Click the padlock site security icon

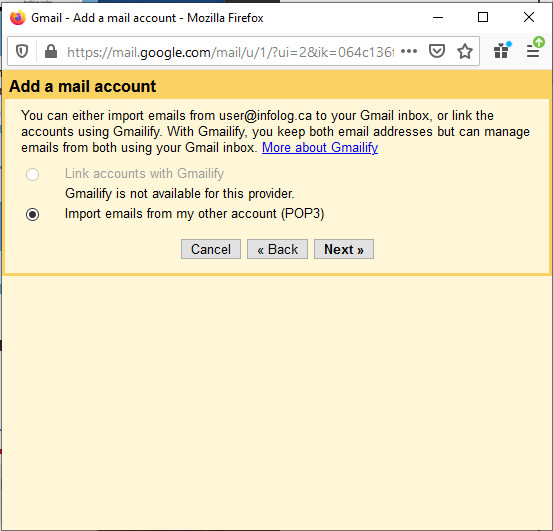51,51
